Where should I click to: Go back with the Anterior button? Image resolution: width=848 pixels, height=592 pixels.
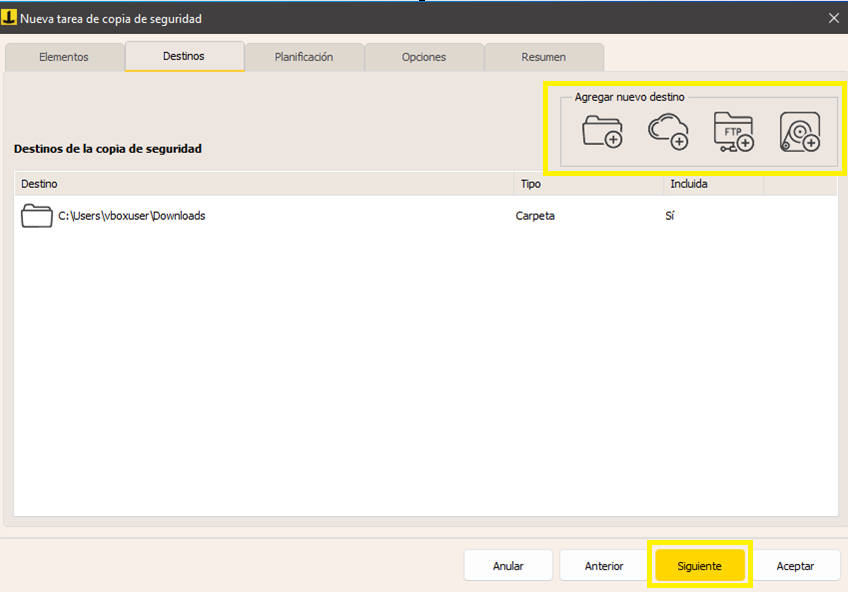pos(604,566)
